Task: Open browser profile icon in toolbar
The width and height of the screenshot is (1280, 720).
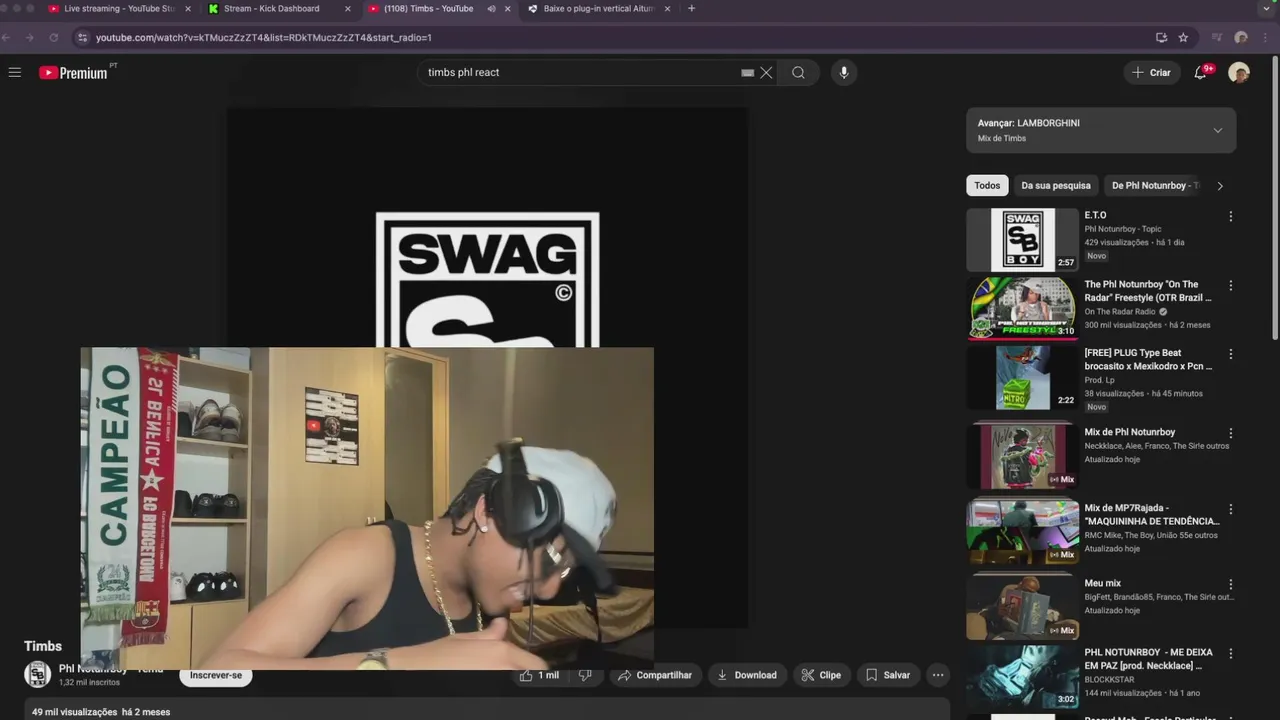Action: click(1241, 37)
